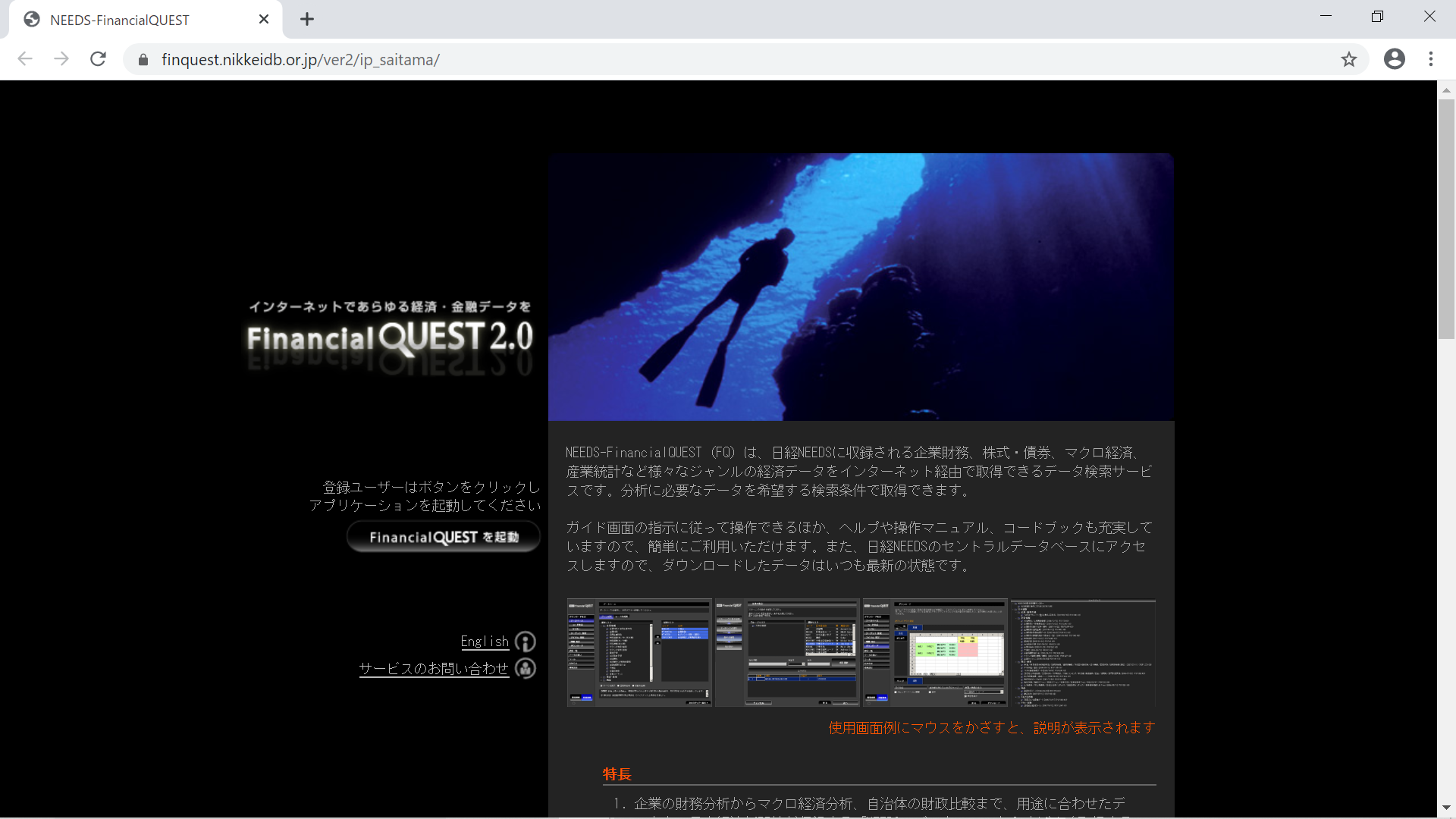Image resolution: width=1456 pixels, height=819 pixels.
Task: Click the scrollbar down arrow
Action: (1446, 808)
